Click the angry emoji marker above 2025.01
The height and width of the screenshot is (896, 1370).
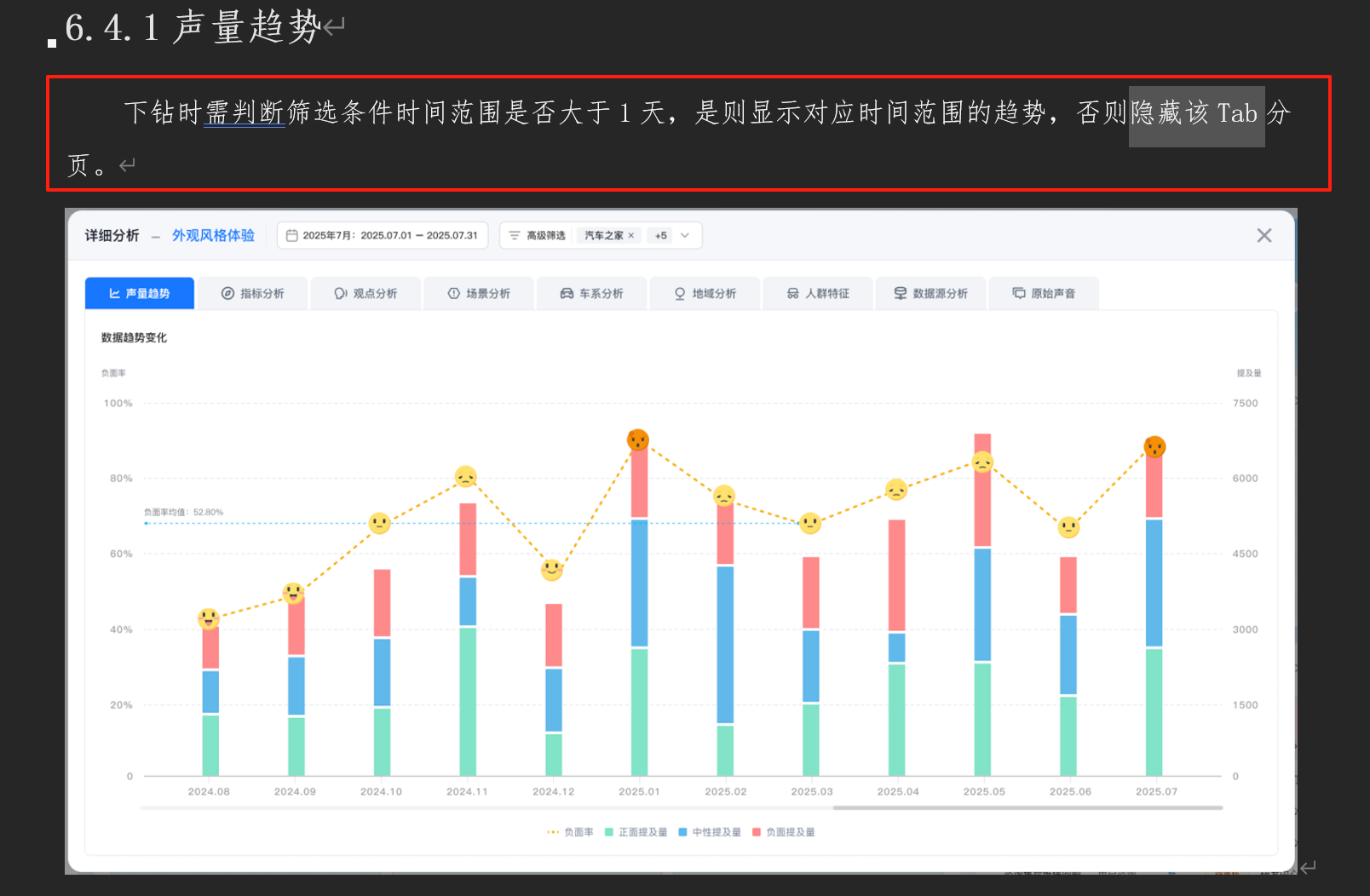638,440
